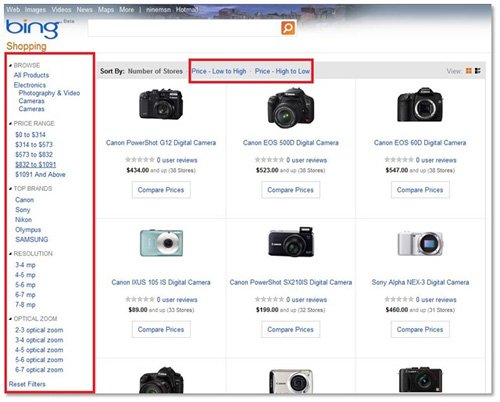Open Canon IXUS 105 IS product photo
500x402 pixels.
(x=161, y=243)
